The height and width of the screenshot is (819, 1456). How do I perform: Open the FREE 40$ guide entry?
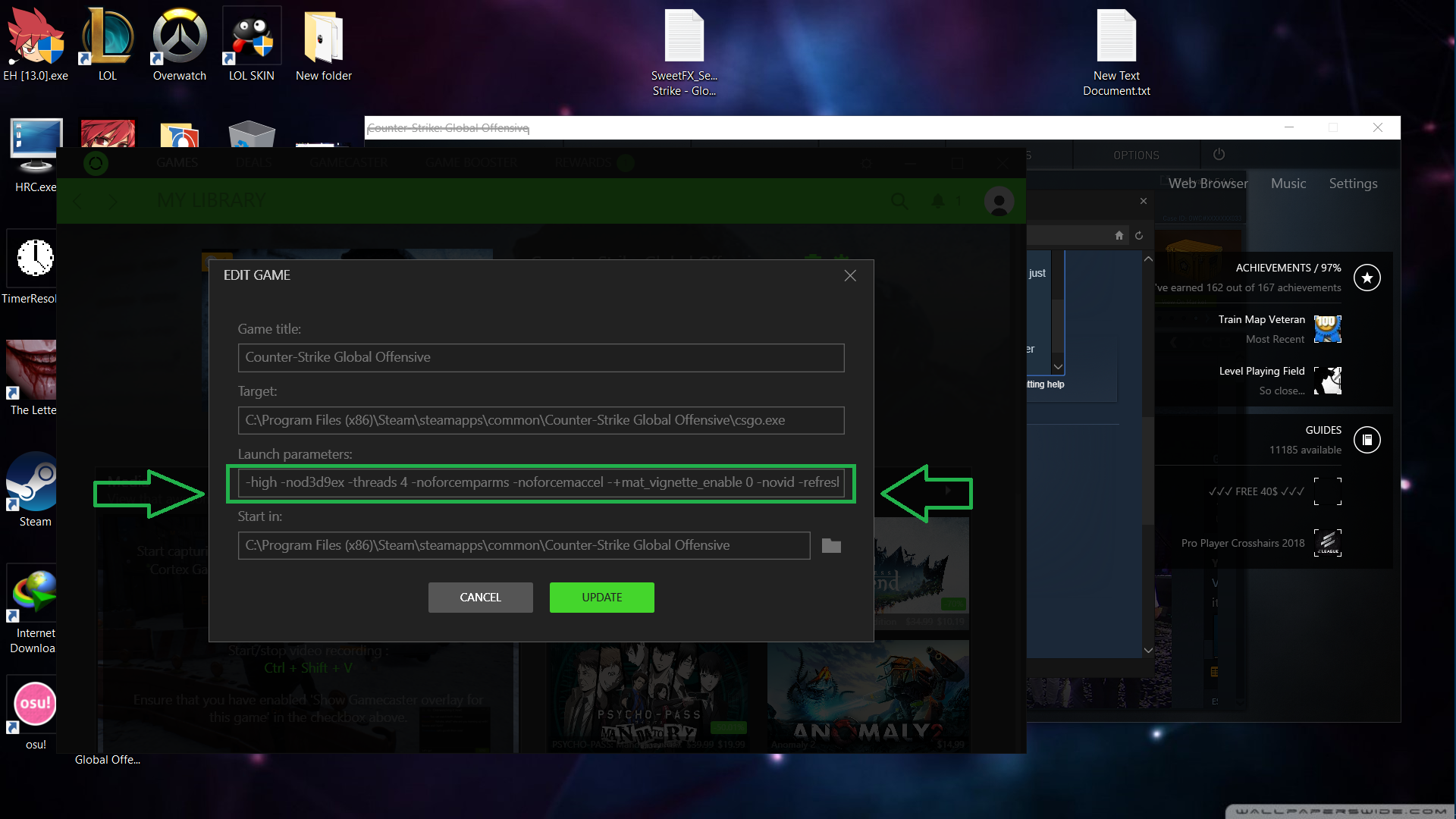(x=1256, y=491)
